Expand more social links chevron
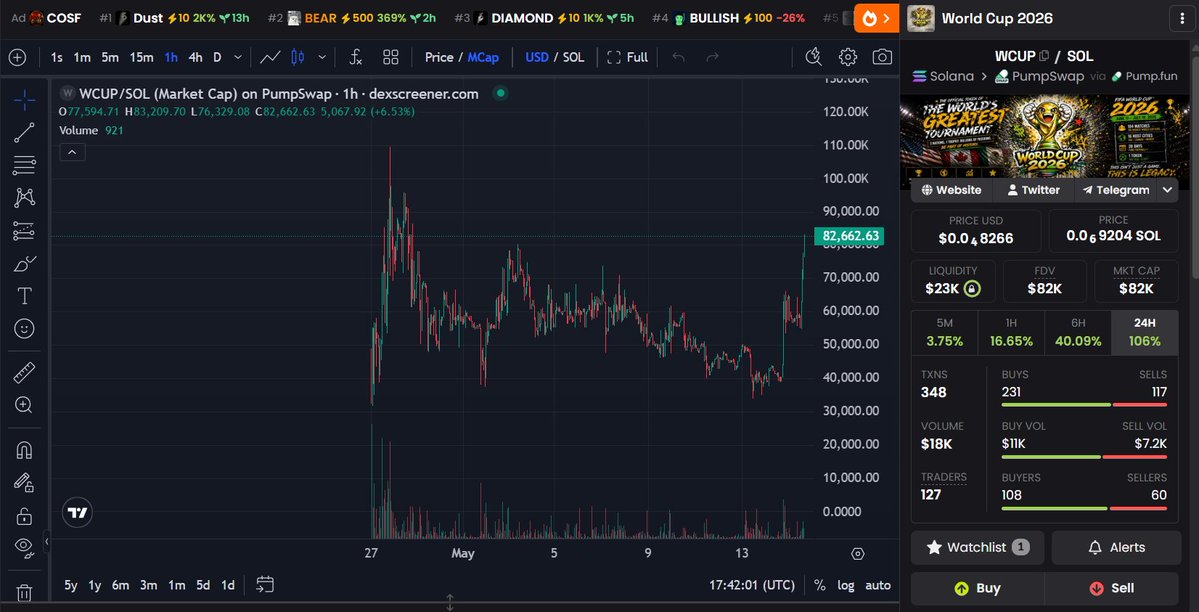Viewport: 1199px width, 612px height. click(x=1168, y=190)
